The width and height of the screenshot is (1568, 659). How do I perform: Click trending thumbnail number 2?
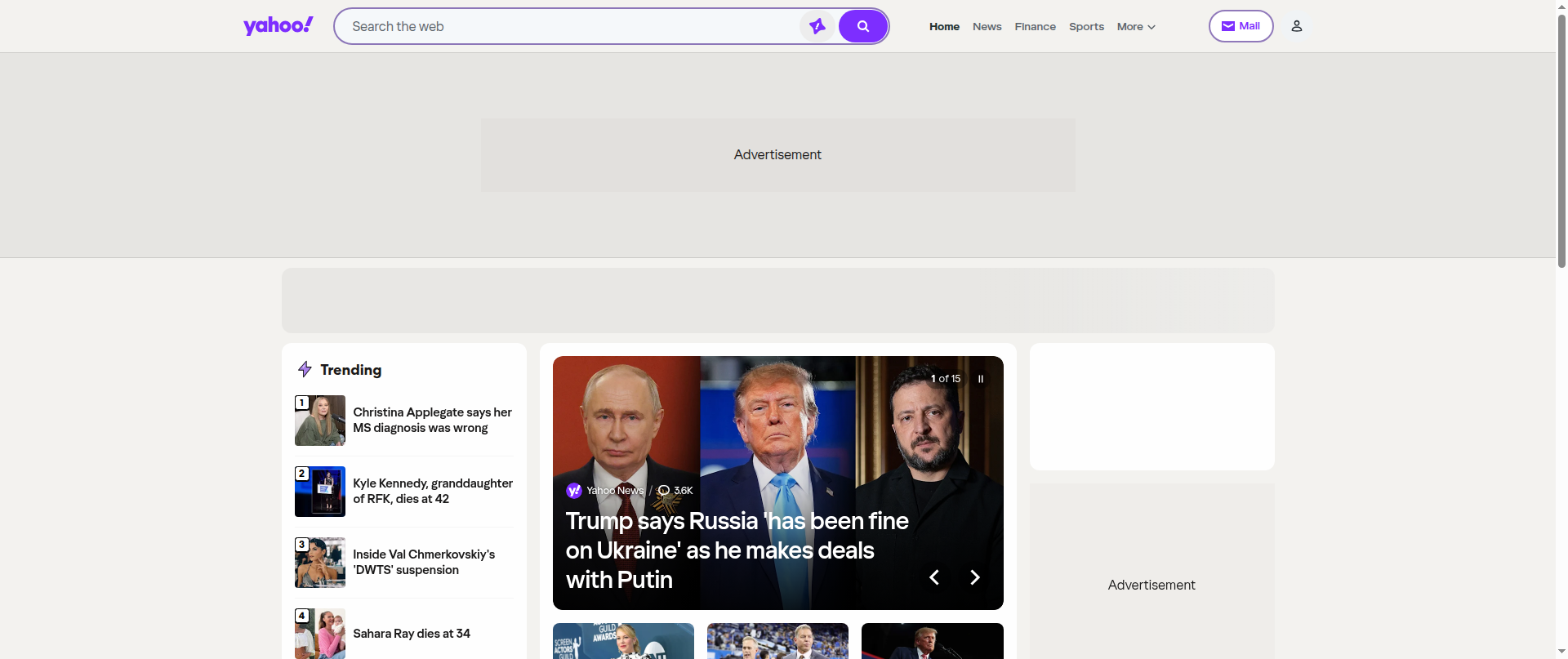pyautogui.click(x=320, y=492)
